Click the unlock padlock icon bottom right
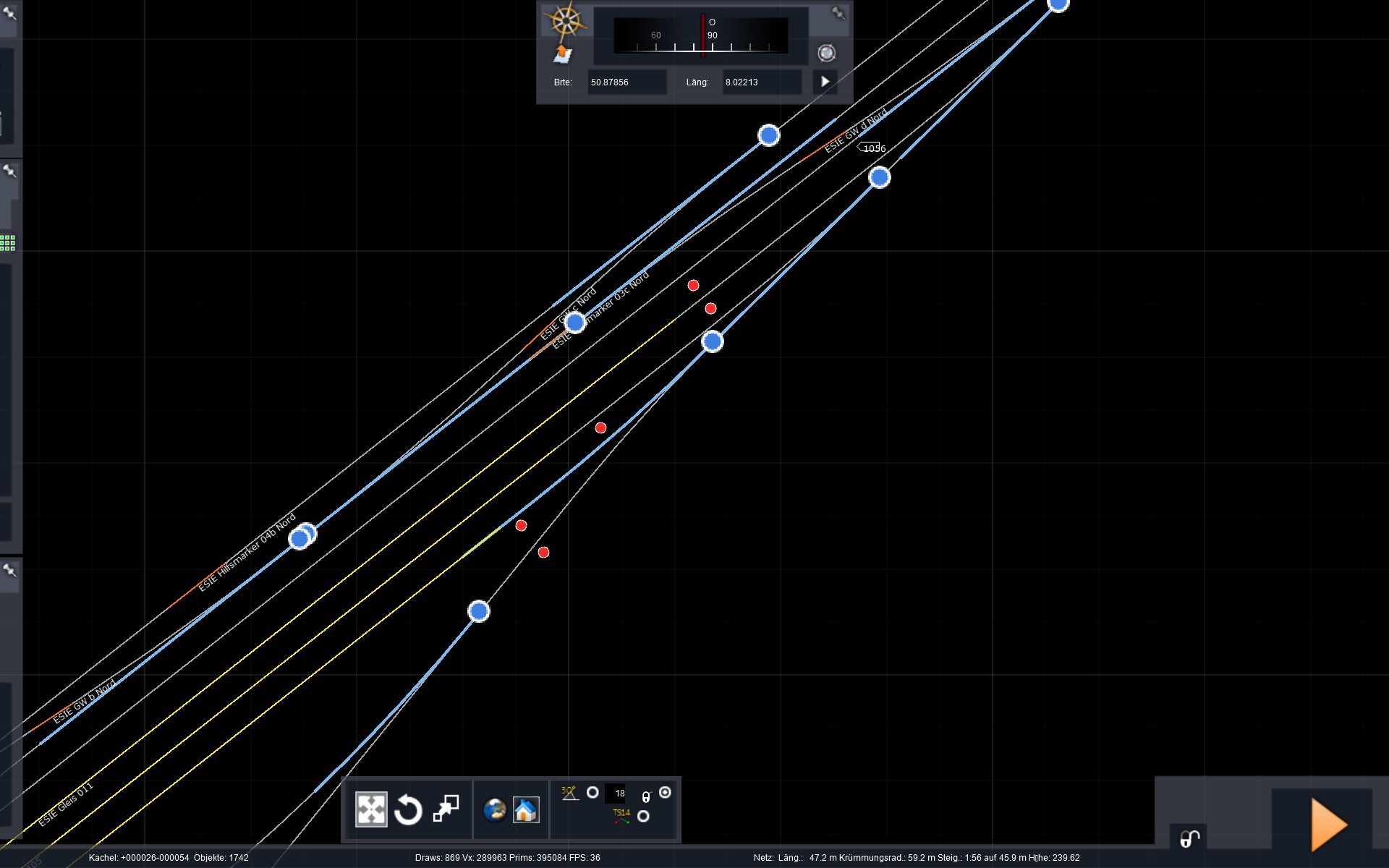1389x868 pixels. pos(1189,838)
